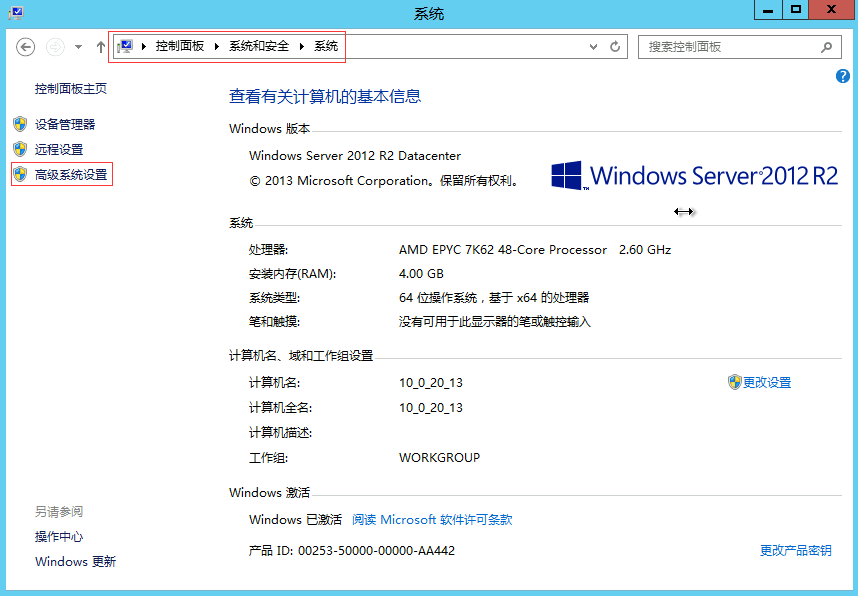Open help via blue question mark
The image size is (858, 596).
point(842,76)
